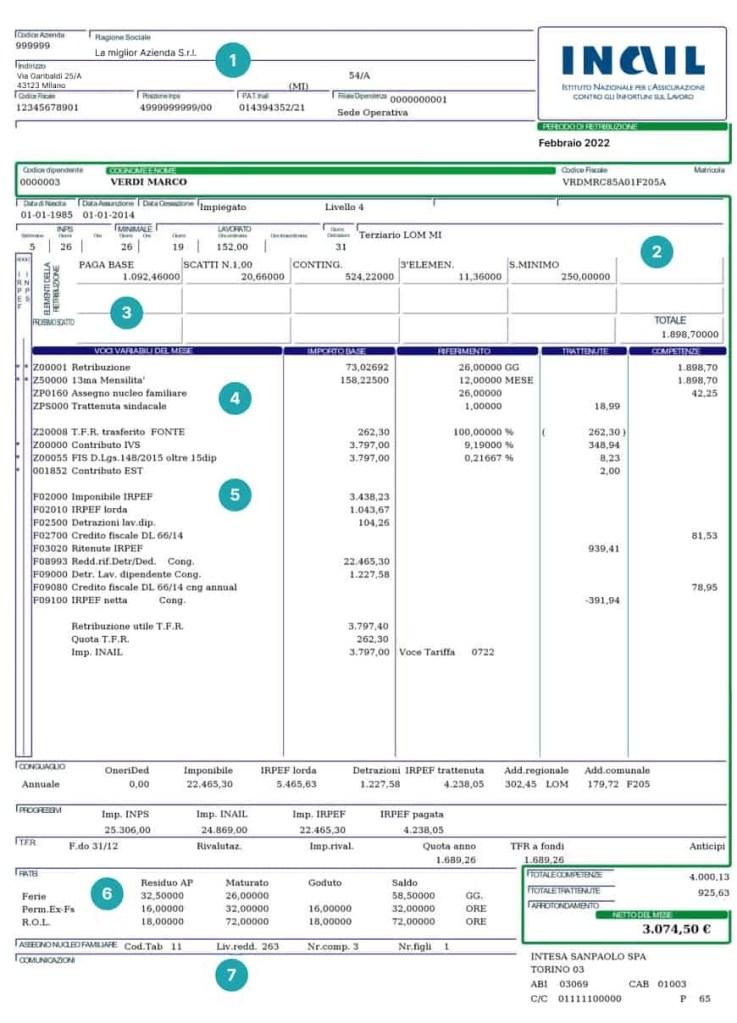Click the company name La miglior Azienda S.r.l.
This screenshot has width=737, height=1023.
pos(146,51)
